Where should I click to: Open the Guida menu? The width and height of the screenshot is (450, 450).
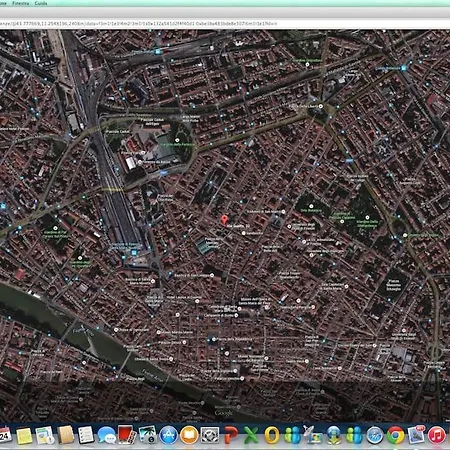pyautogui.click(x=41, y=3)
